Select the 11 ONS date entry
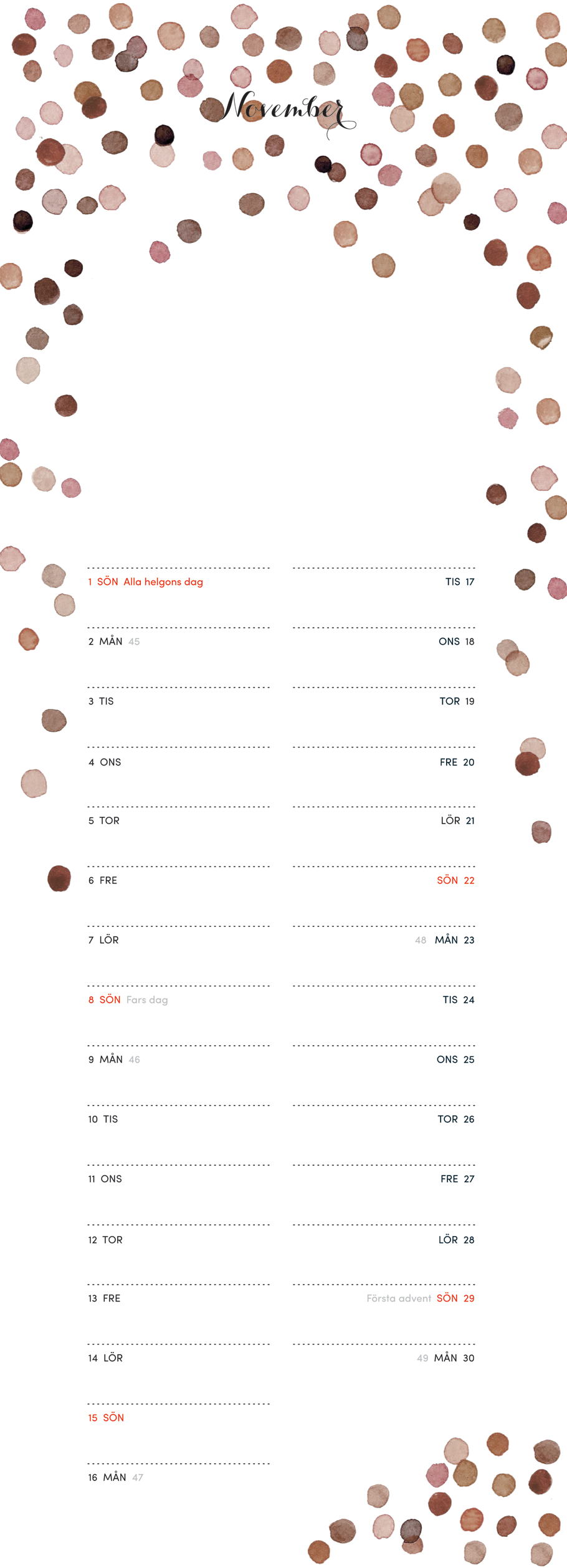567x1568 pixels. pyautogui.click(x=105, y=1179)
